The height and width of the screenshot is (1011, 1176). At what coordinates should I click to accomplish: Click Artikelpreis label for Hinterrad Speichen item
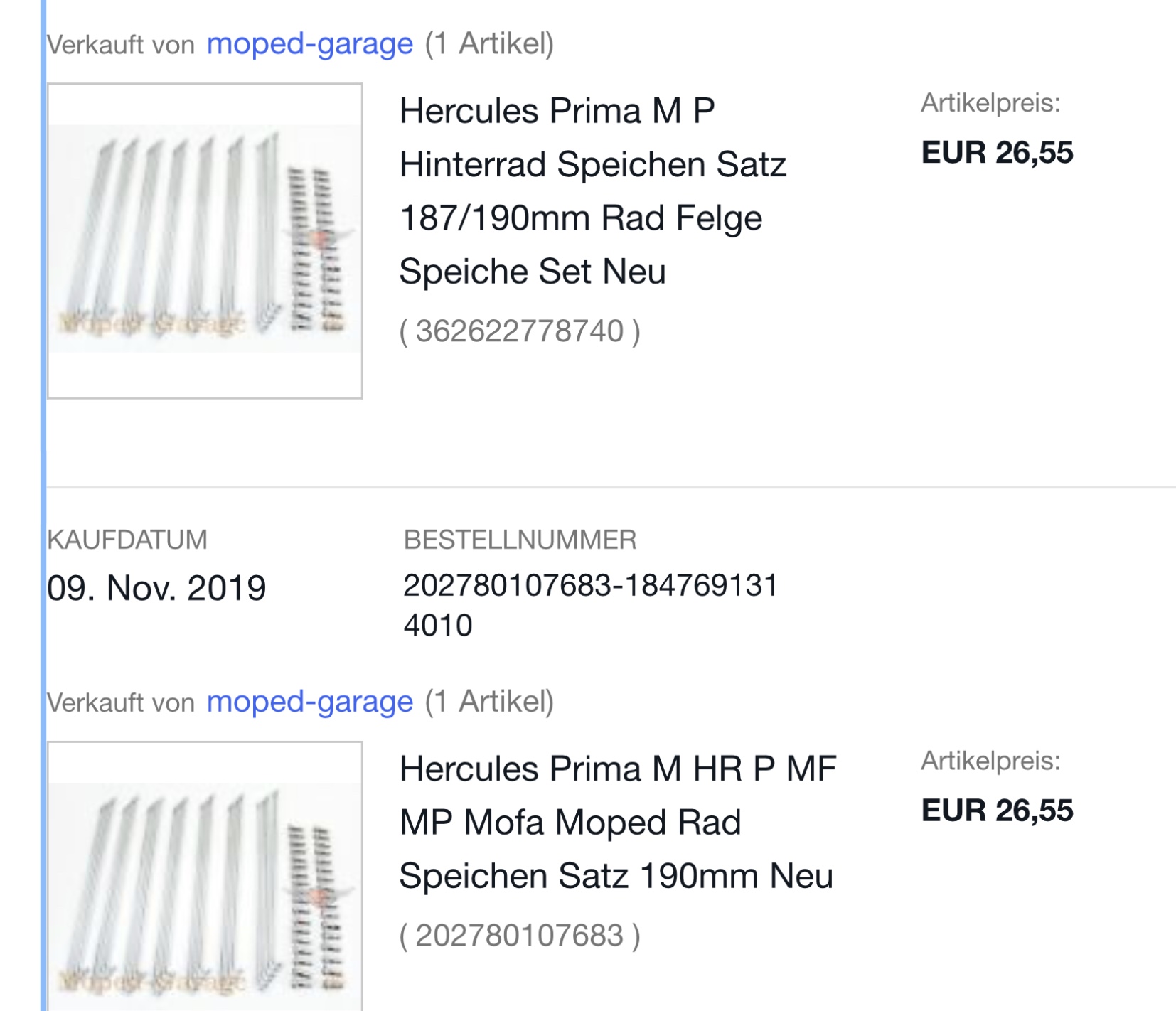(990, 103)
